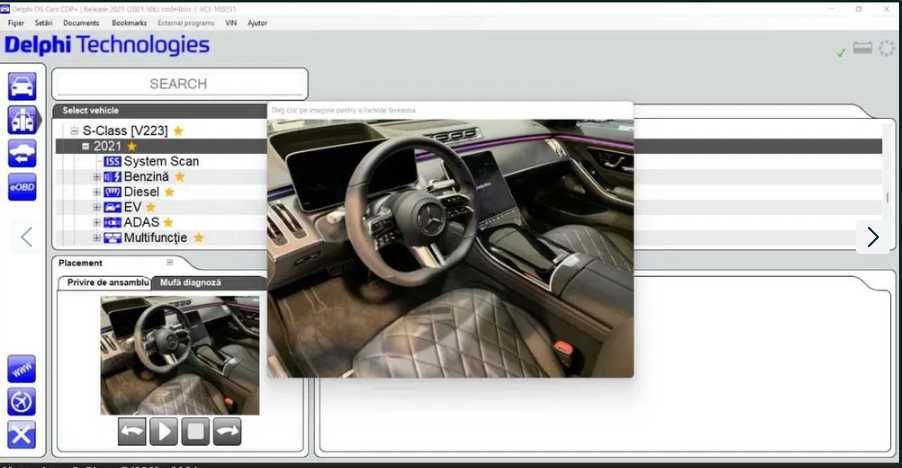This screenshot has height=468, width=902.
Task: Click the stop slideshow button
Action: 196,431
